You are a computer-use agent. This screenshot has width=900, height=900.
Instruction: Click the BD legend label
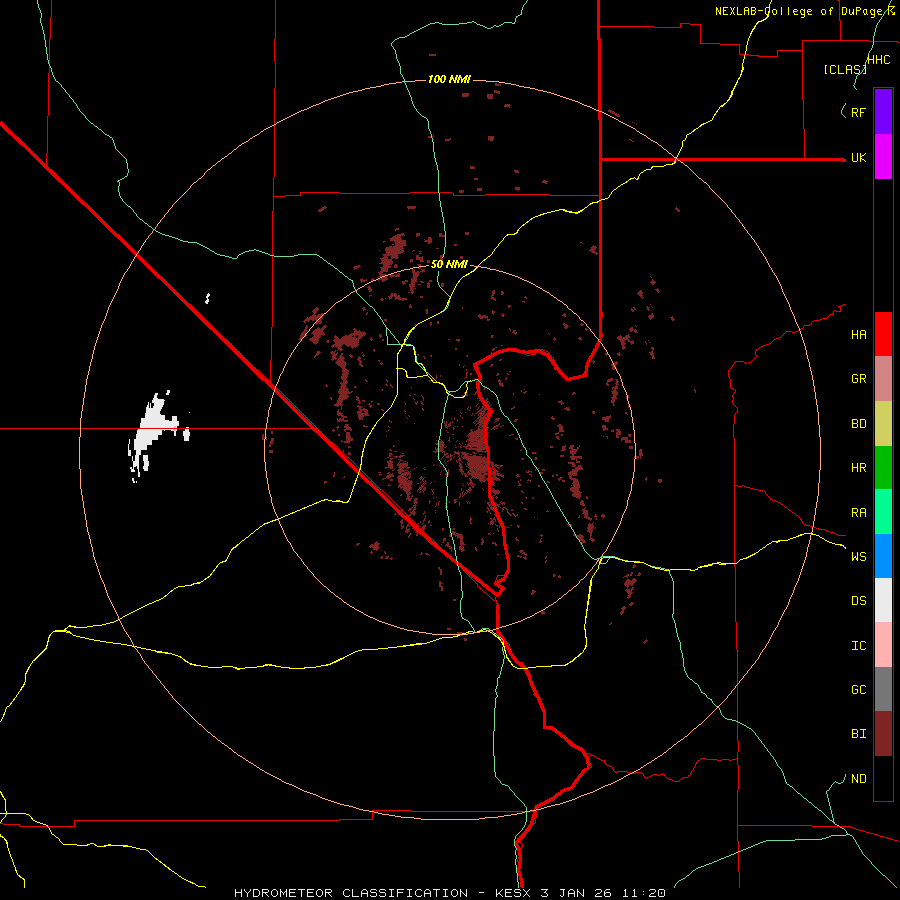[x=859, y=424]
